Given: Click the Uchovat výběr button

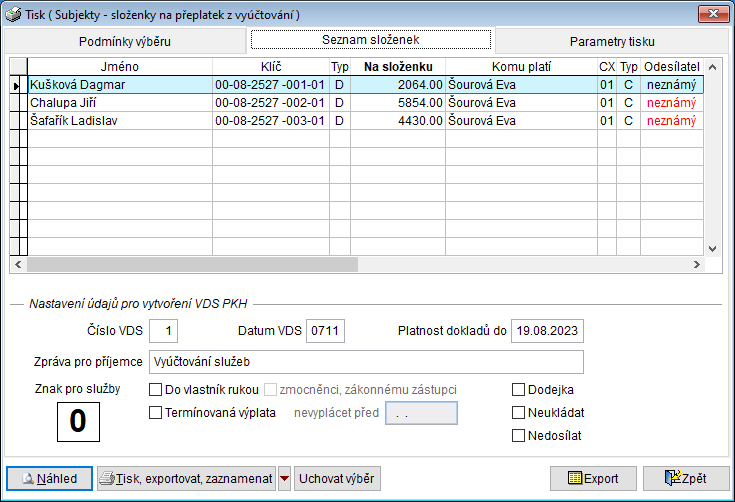Looking at the screenshot, I should pos(338,478).
